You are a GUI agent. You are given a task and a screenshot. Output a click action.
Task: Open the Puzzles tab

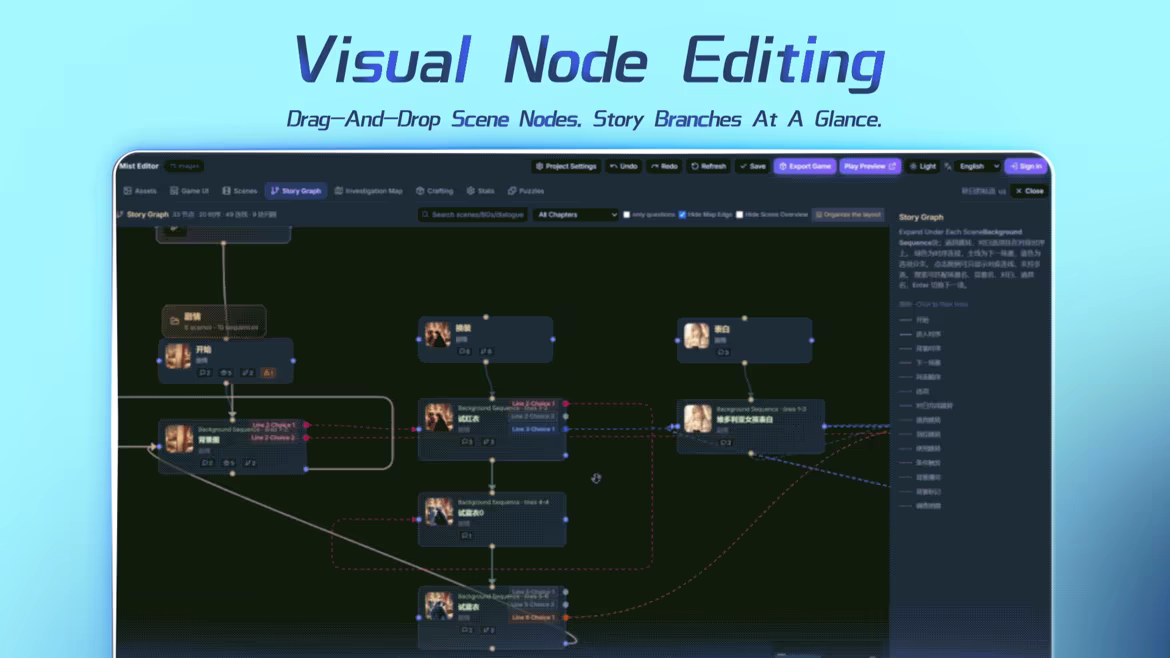point(526,191)
